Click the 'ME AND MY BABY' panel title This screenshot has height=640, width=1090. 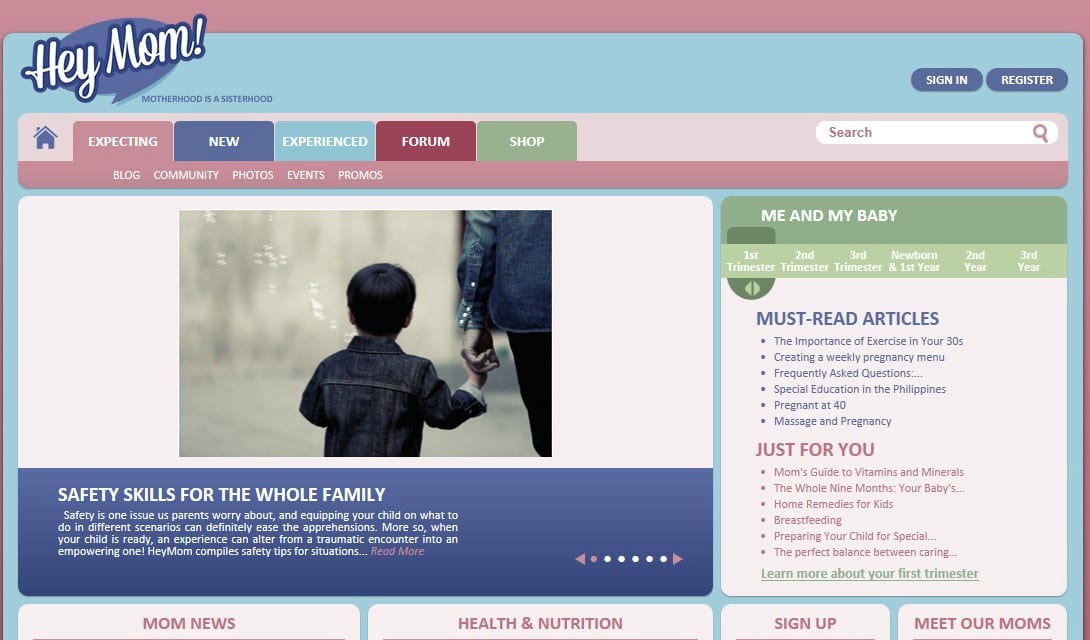(829, 215)
